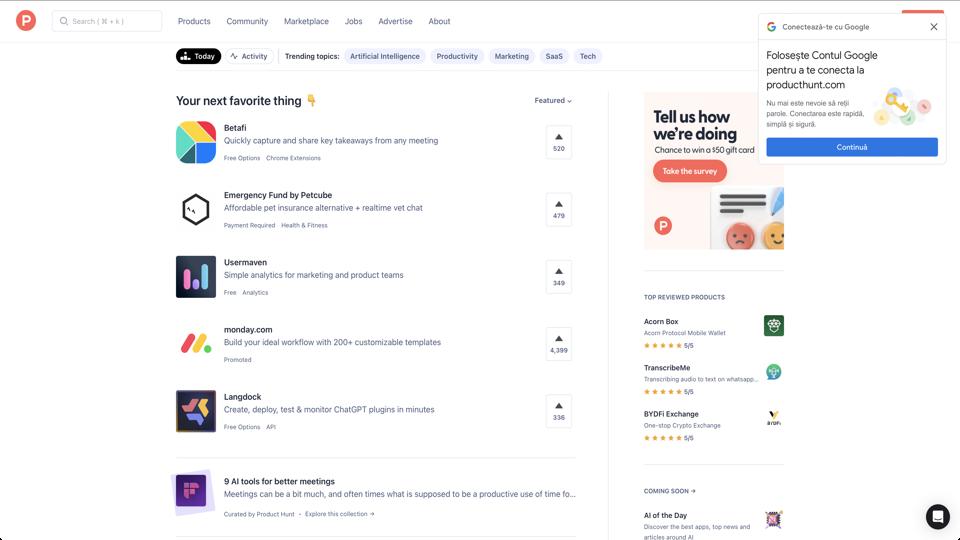Click the Usermaven product icon
The image size is (960, 540).
196,277
